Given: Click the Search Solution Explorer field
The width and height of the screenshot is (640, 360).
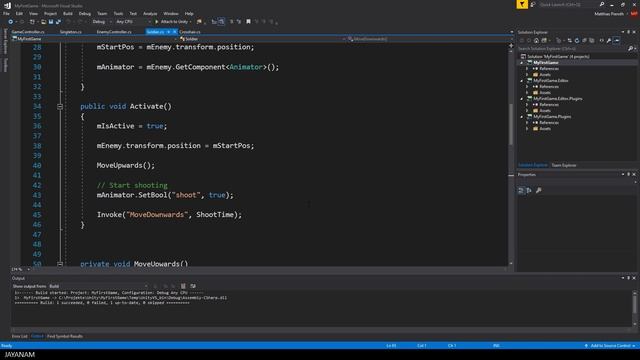Looking at the screenshot, I should click(572, 49).
